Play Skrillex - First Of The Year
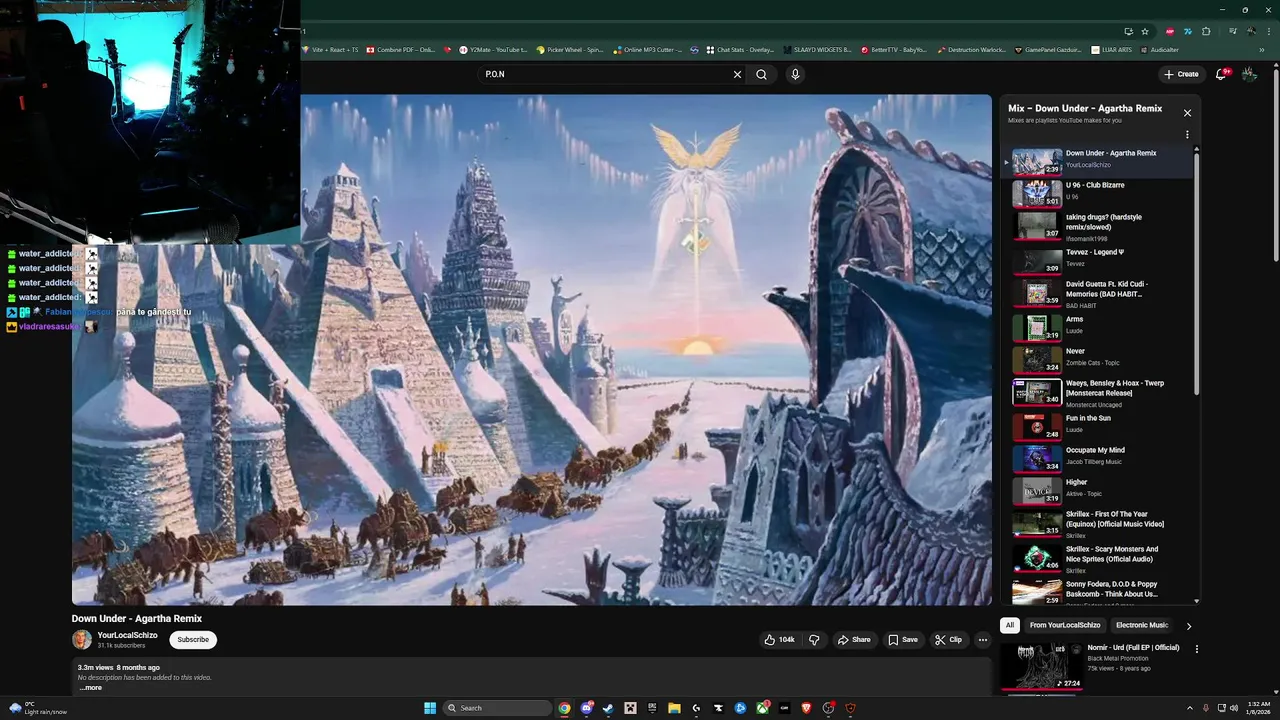Viewport: 1280px width, 720px height. tap(1098, 523)
